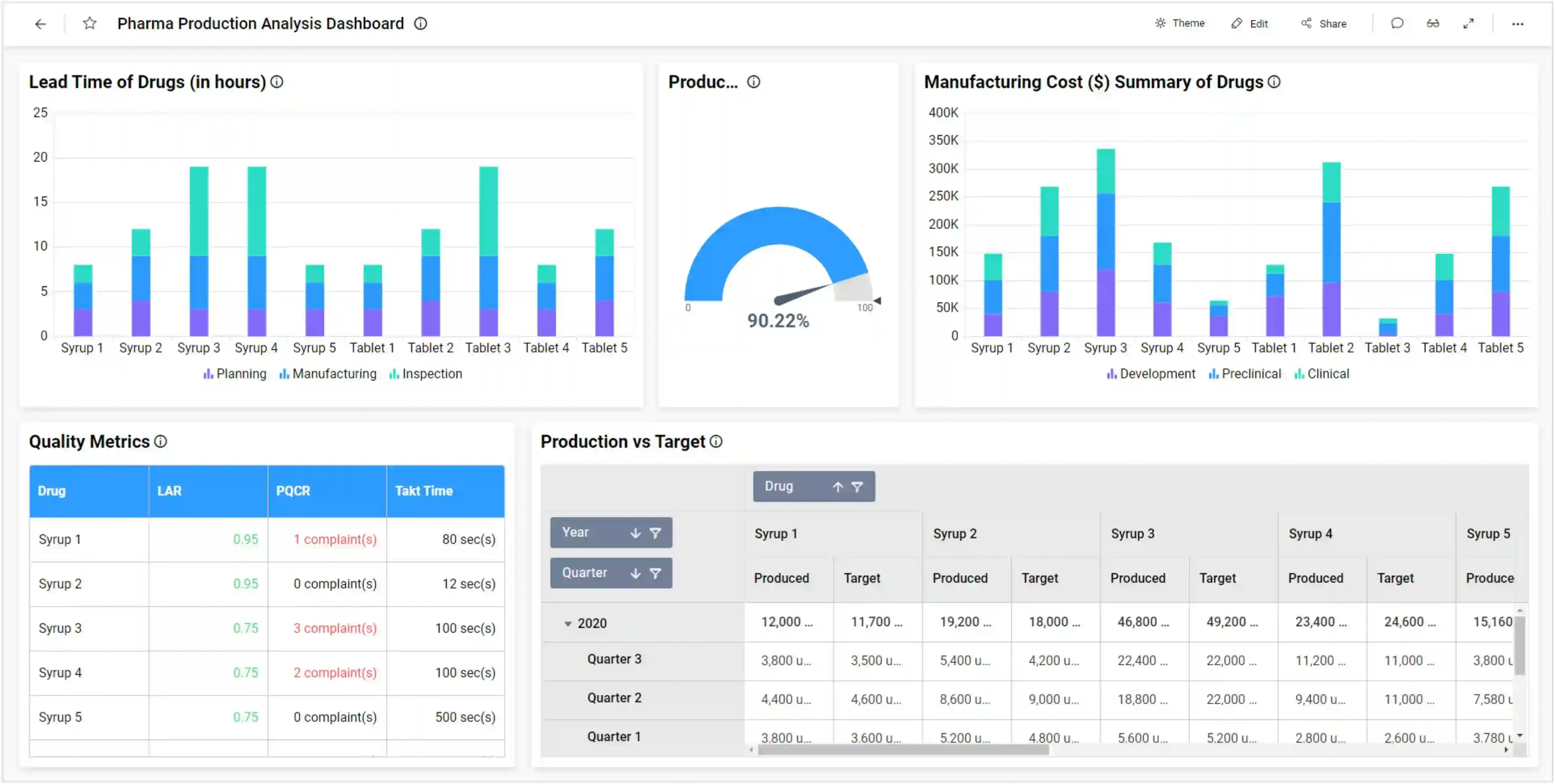Open filter on Drug field
The height and width of the screenshot is (784, 1555).
tap(857, 487)
